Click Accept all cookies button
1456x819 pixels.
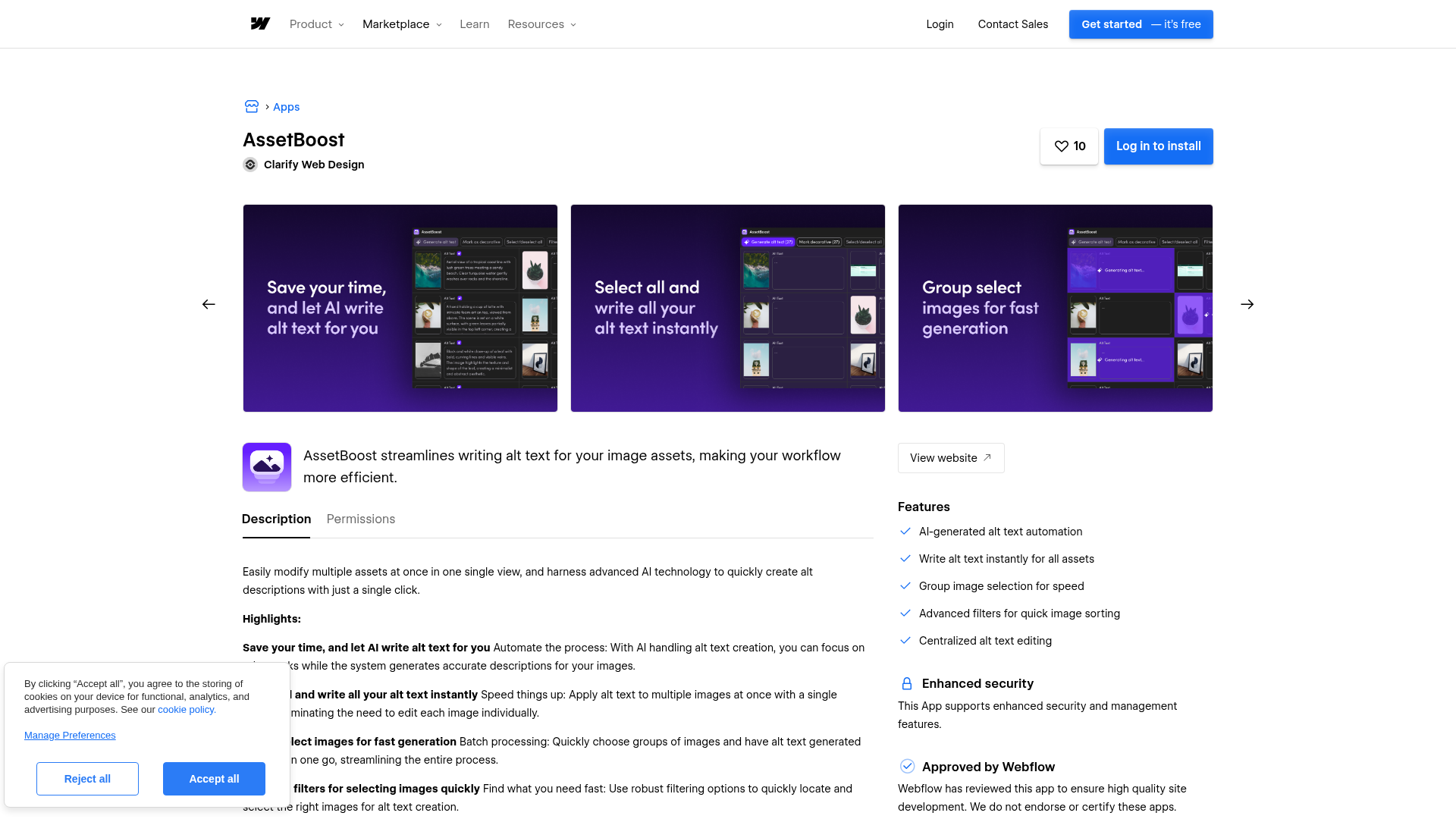point(214,779)
